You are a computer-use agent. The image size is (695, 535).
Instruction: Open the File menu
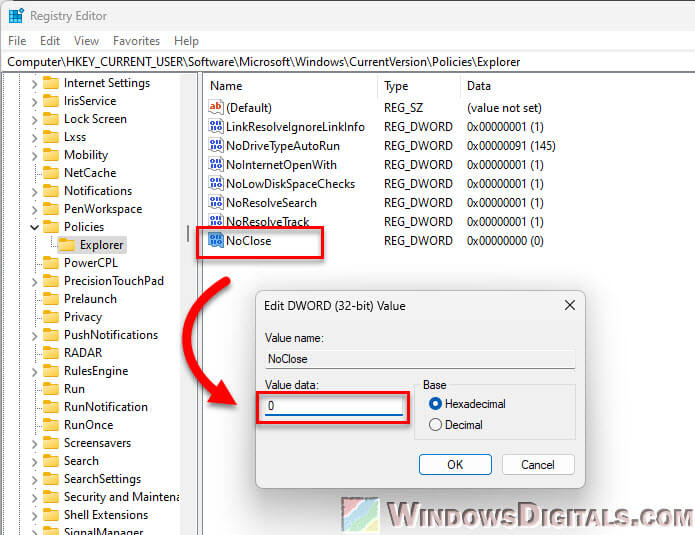coord(17,41)
